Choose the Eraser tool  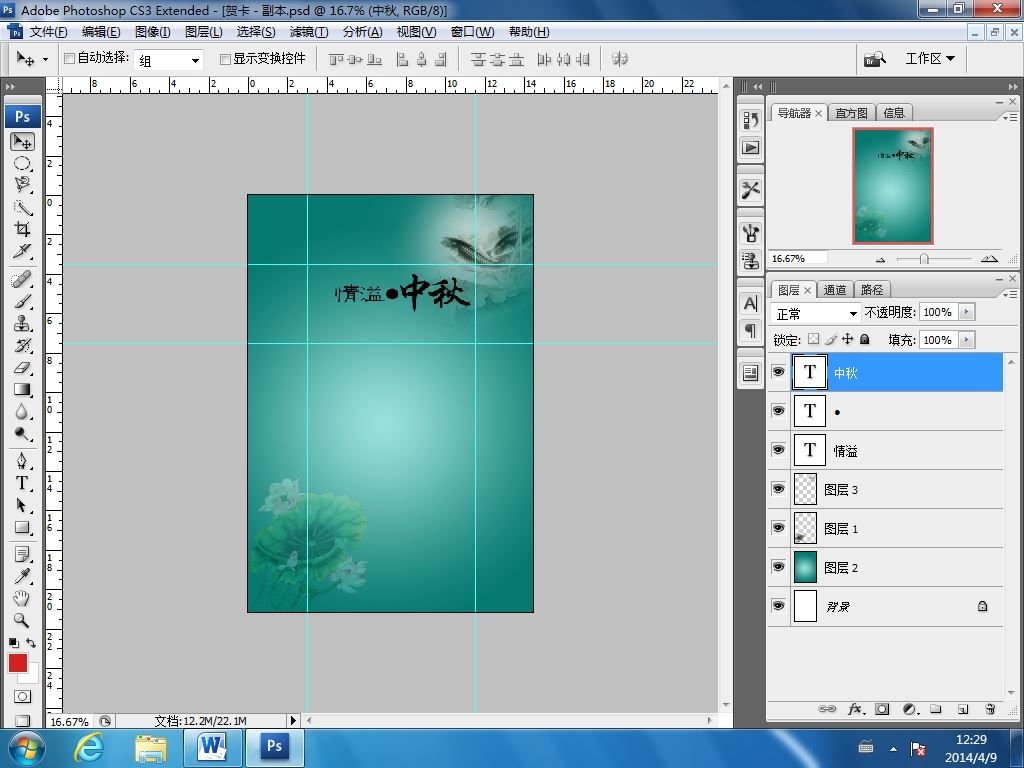[22, 368]
